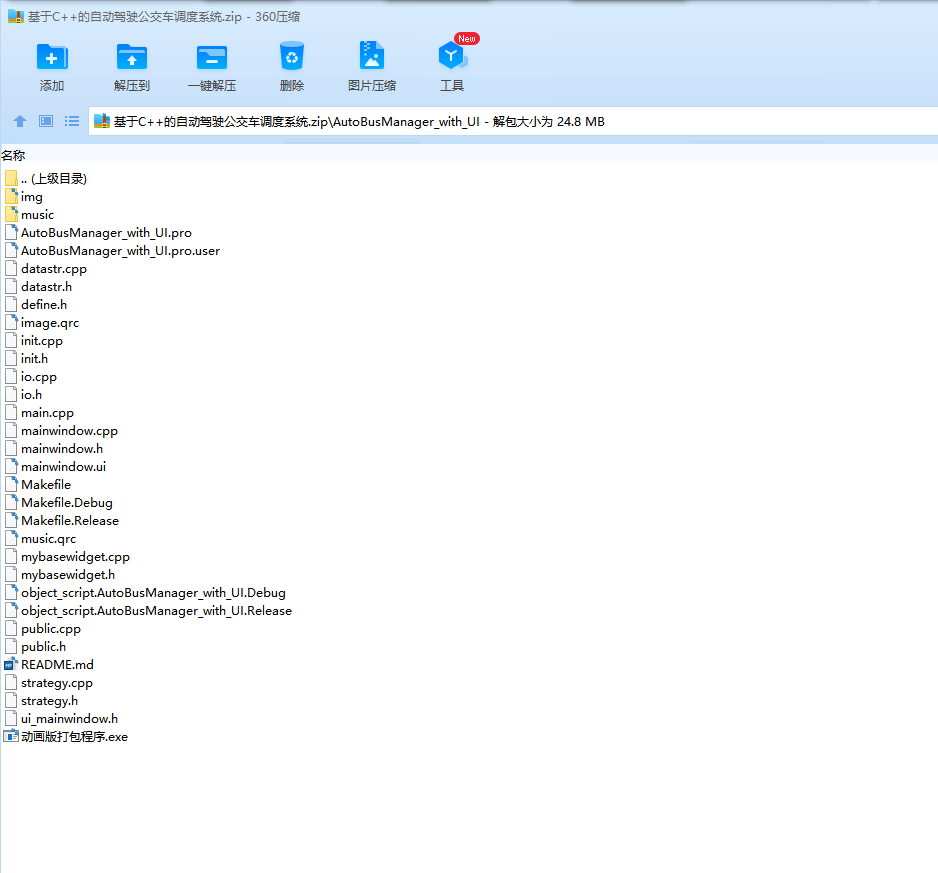938x873 pixels.
Task: Click the window title 基于C++的自动驾驶公交车调度系统.zip
Action: coord(135,17)
